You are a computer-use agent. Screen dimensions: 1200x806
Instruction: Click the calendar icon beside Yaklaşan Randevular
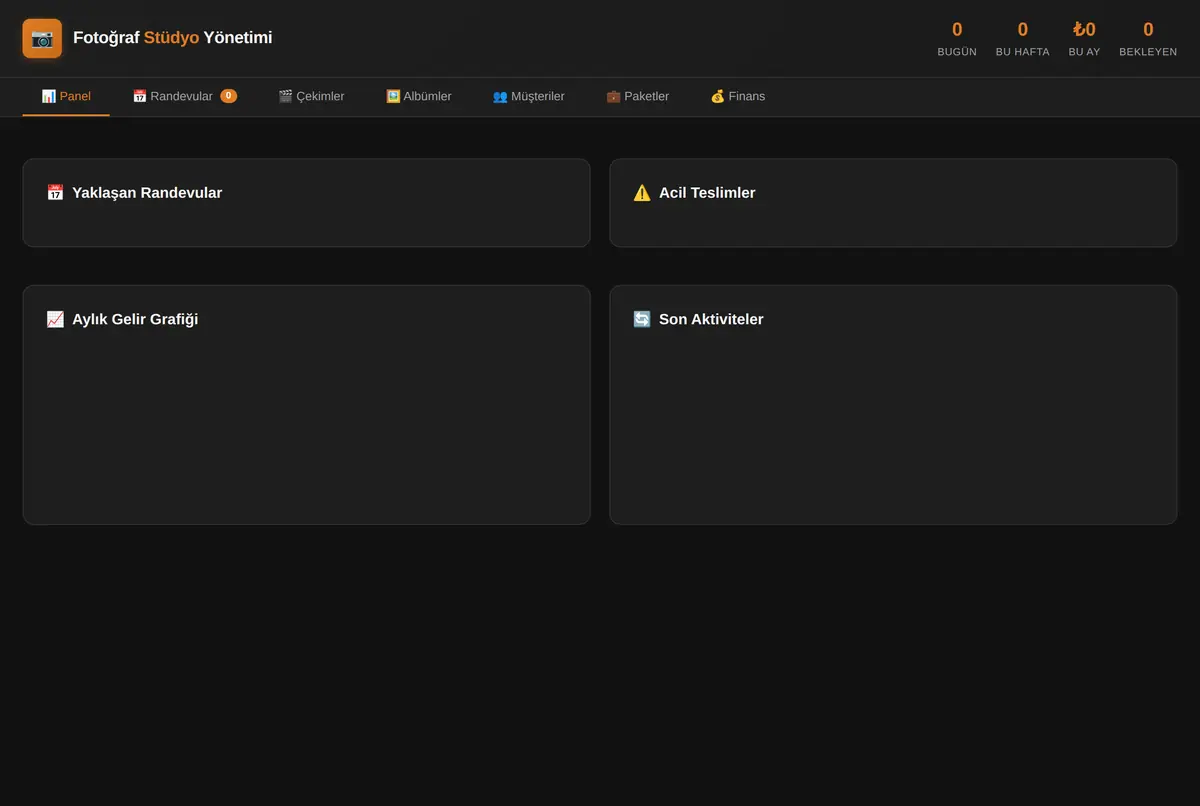[x=55, y=193]
